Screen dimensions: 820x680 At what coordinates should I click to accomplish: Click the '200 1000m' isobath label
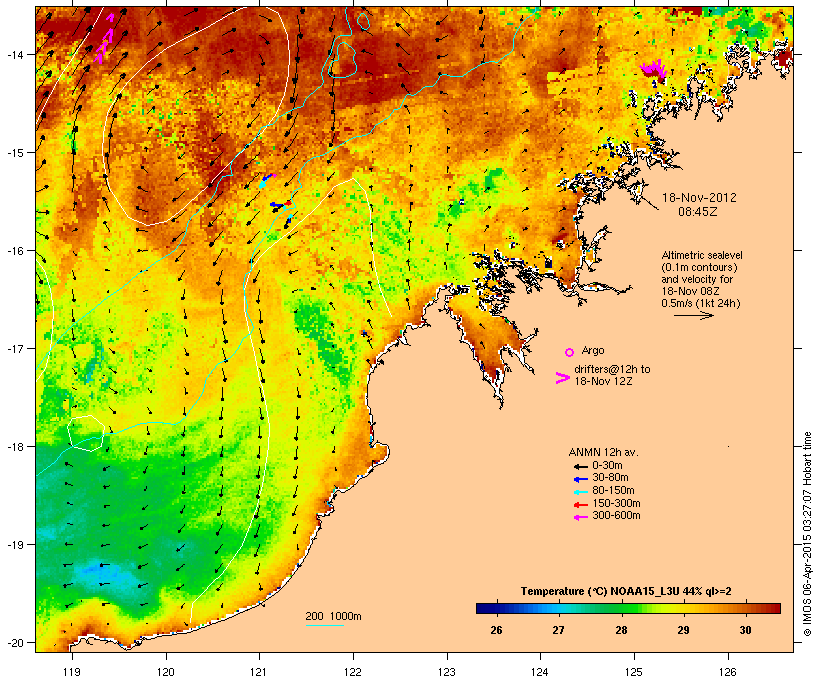pos(333,616)
